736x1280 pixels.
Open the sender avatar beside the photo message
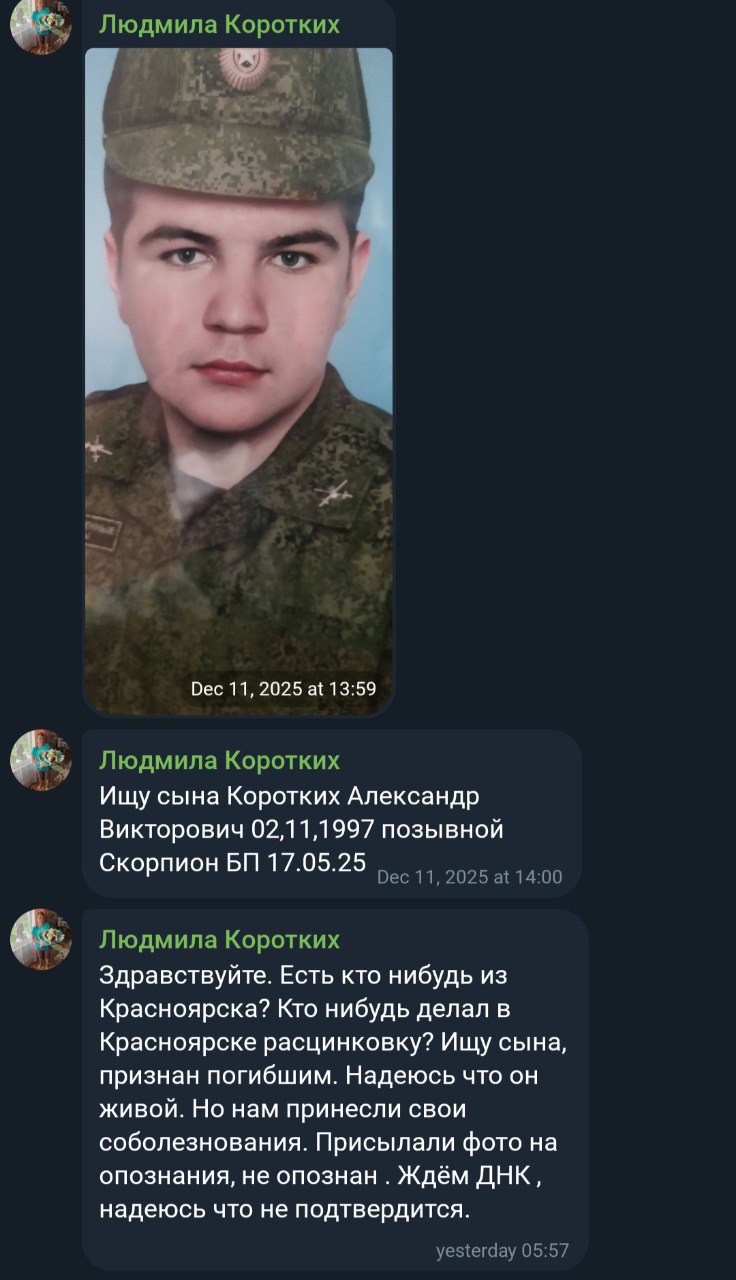pos(40,24)
